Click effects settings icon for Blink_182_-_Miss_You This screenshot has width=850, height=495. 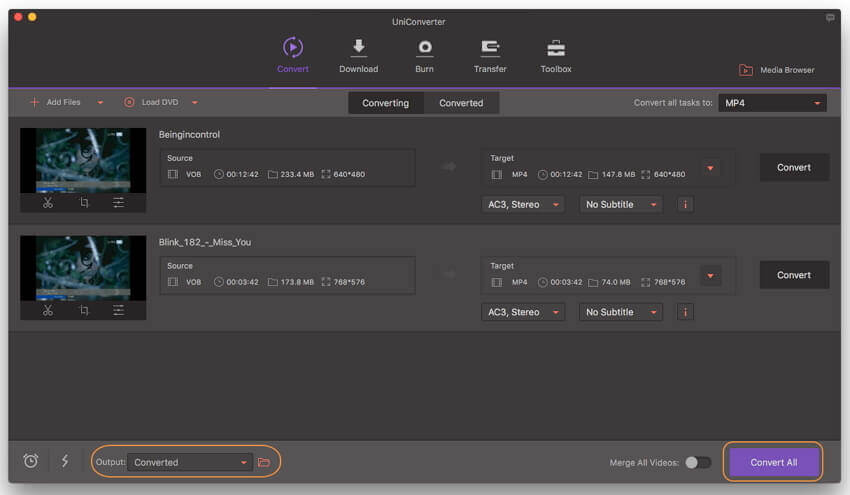[118, 310]
